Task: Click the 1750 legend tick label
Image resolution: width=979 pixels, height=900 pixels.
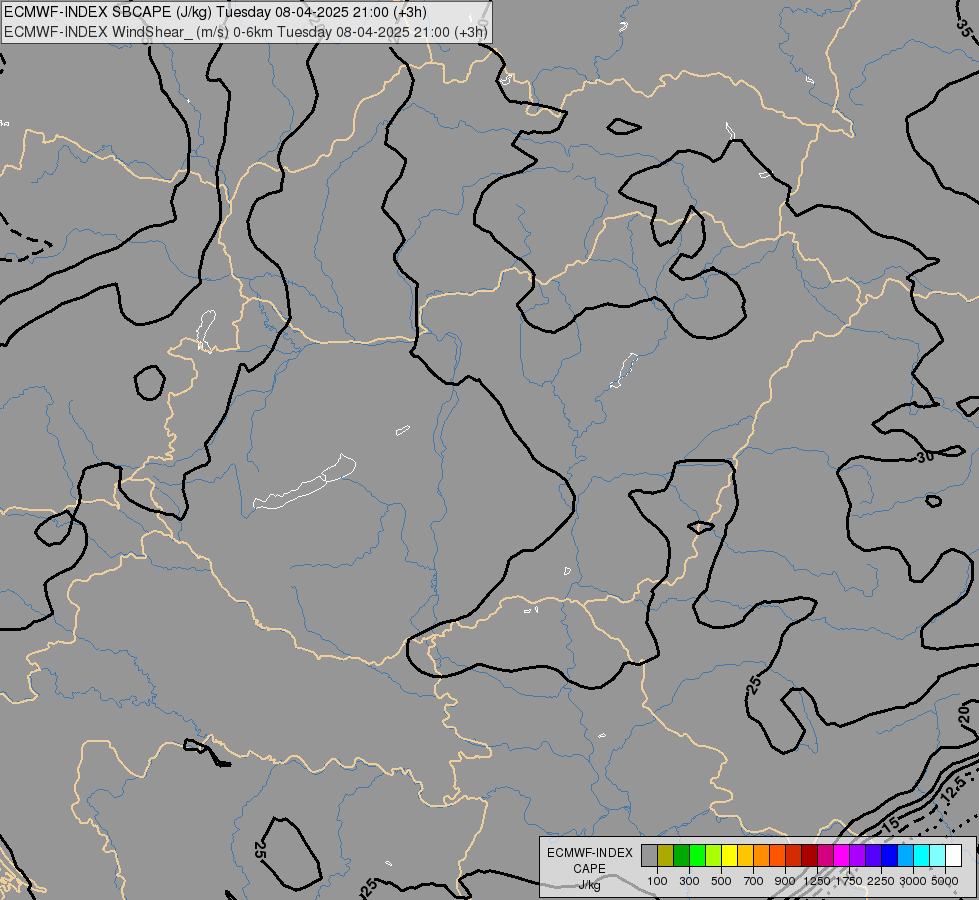Action: point(849,881)
